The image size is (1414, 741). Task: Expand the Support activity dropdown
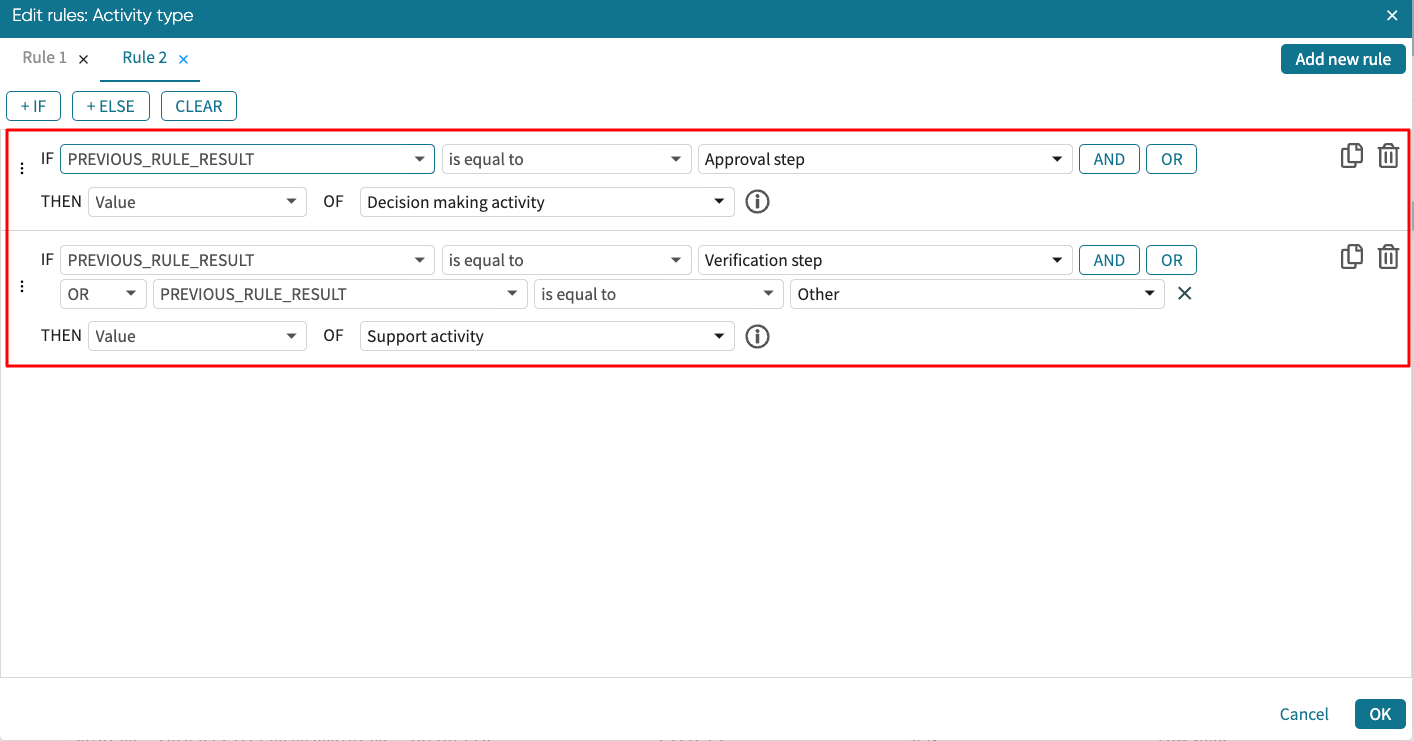pos(546,336)
